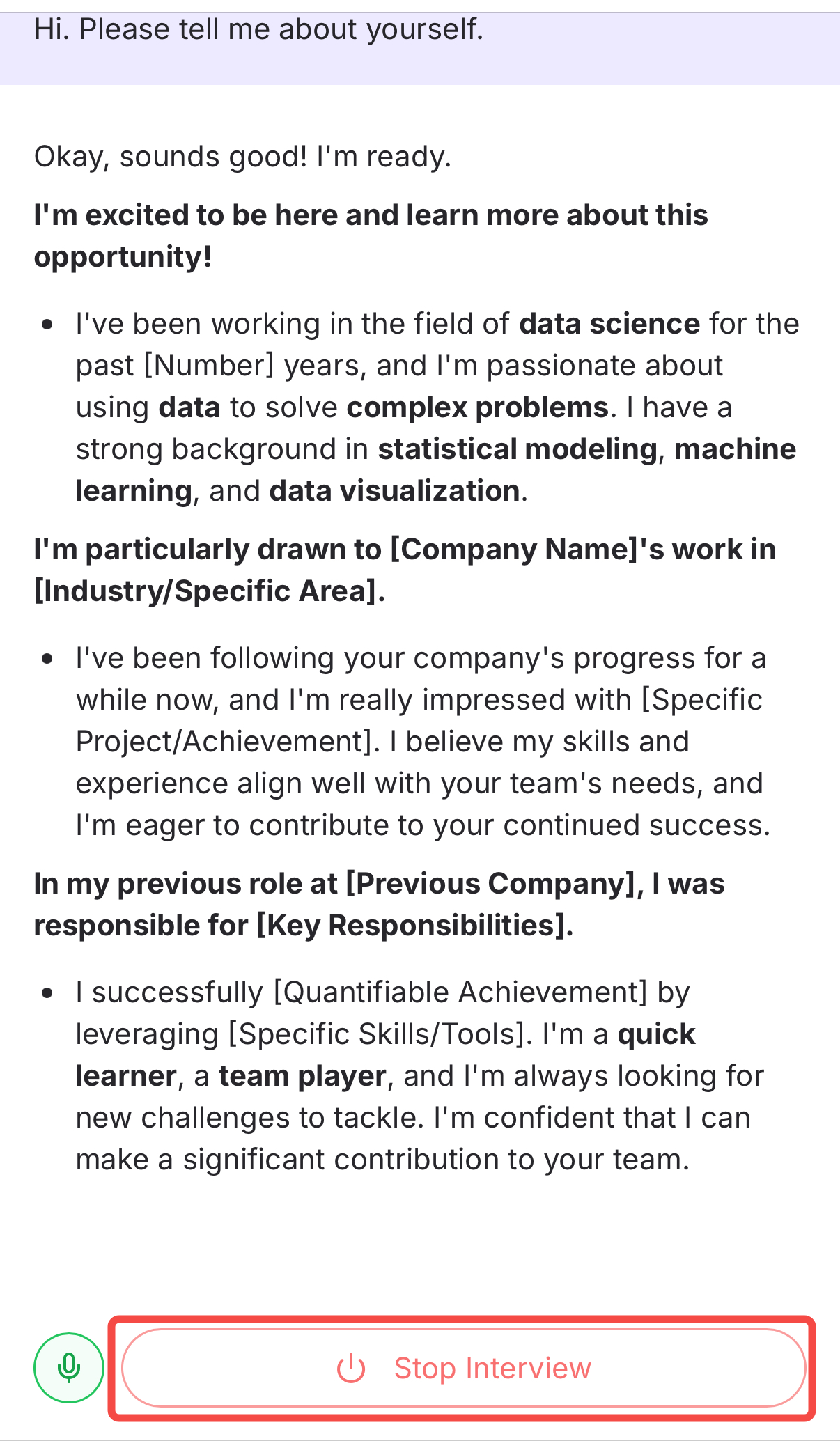Click the [Number] placeholder text
Viewport: 840px width, 1441px height.
pyautogui.click(x=209, y=366)
